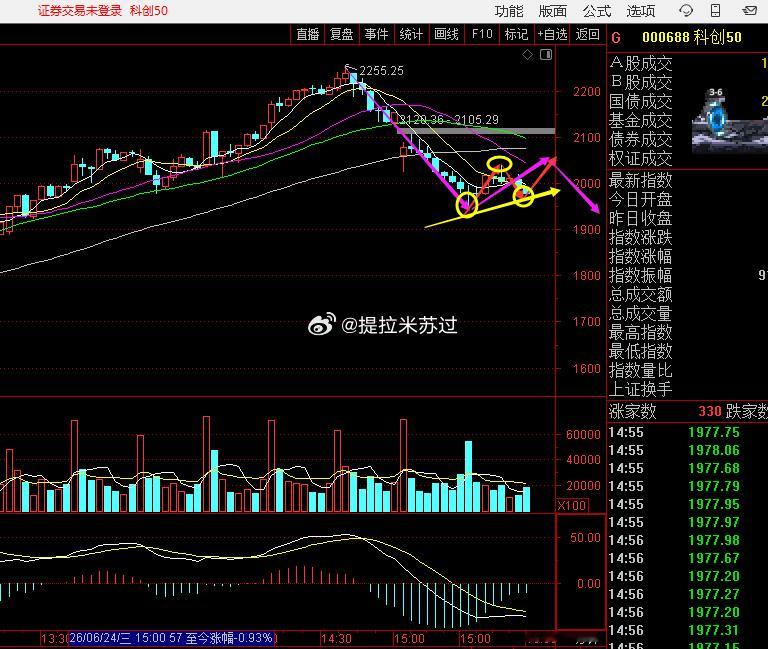This screenshot has width=768, height=649.
Task: Click the 返回 button
Action: coord(587,34)
